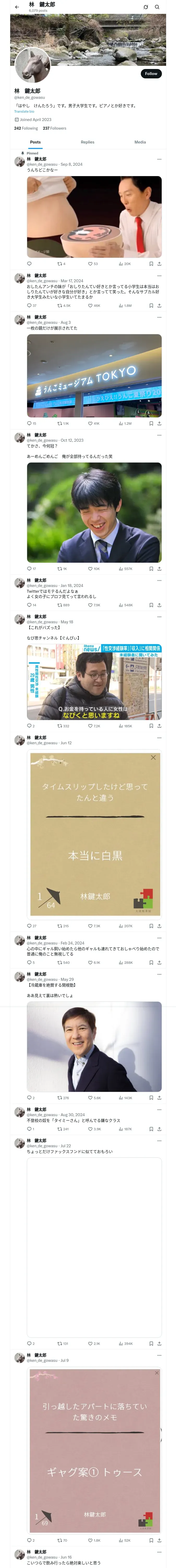Go back using the arrow icon
Viewport: 176px width, 1568px height.
pos(17,7)
